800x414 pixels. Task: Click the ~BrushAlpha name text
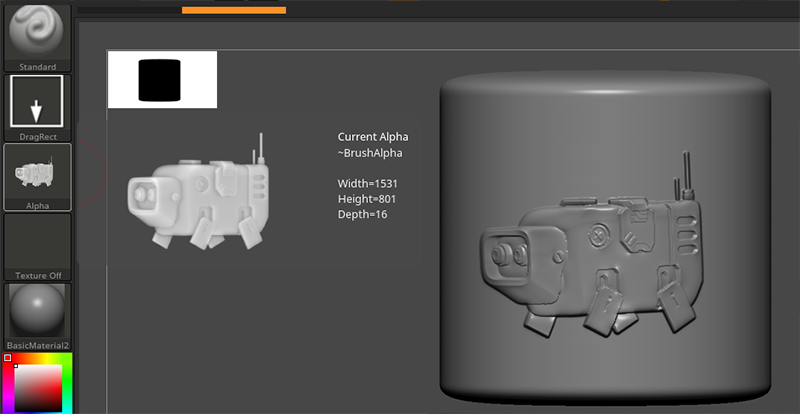pos(371,153)
